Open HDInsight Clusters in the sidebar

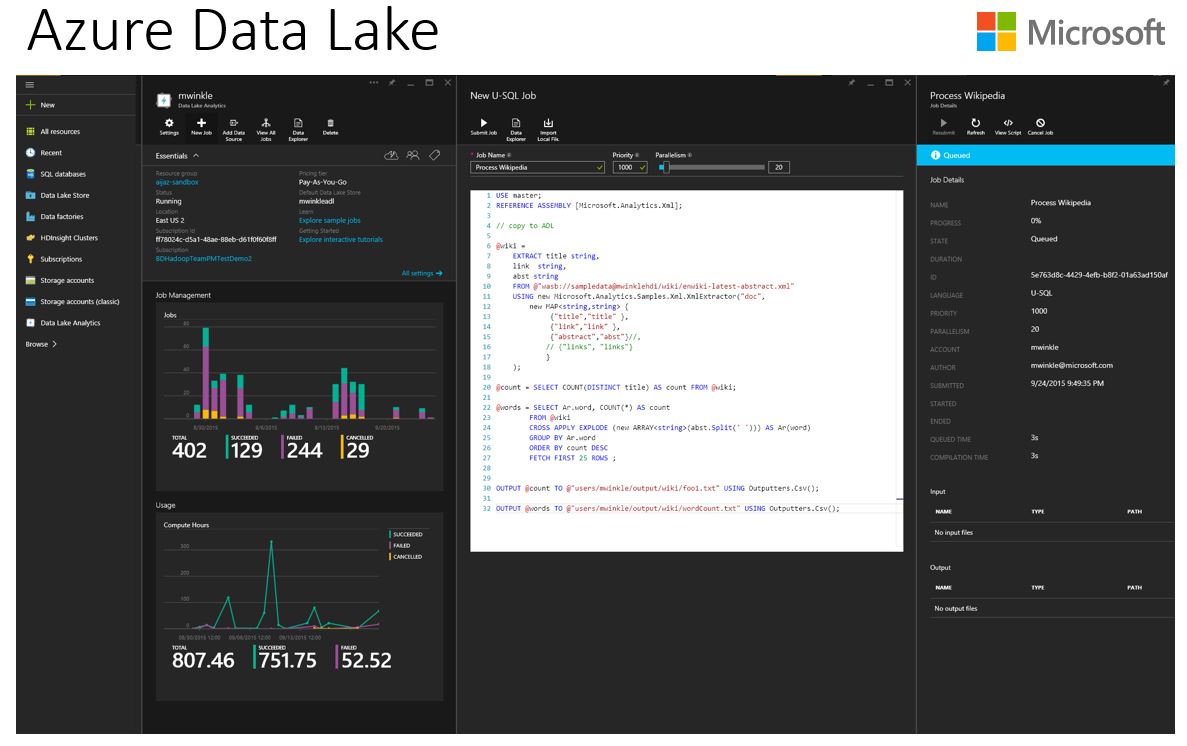[62, 238]
